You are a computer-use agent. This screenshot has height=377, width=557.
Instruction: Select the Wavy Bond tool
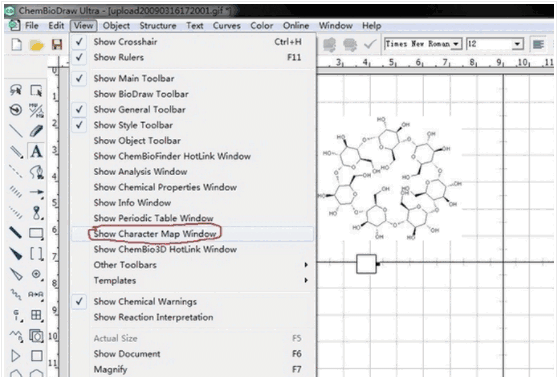(x=16, y=294)
